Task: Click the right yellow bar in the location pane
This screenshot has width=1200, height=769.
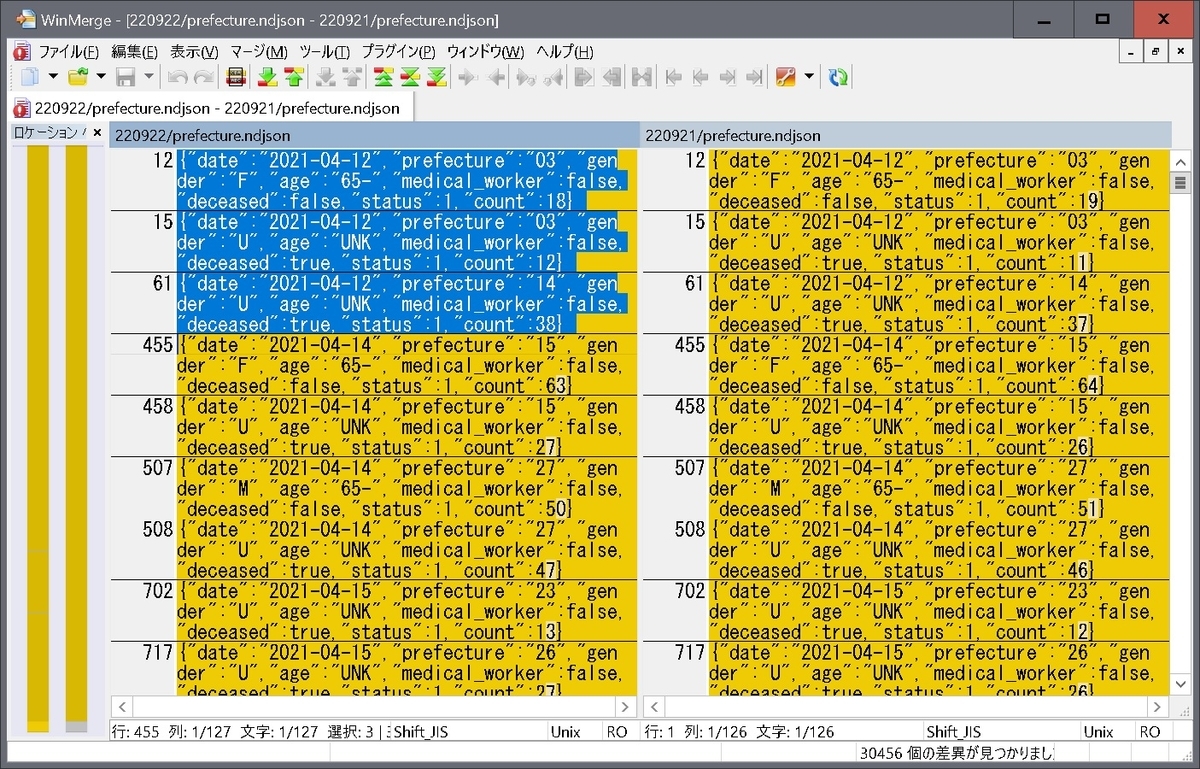Action: coord(76,439)
